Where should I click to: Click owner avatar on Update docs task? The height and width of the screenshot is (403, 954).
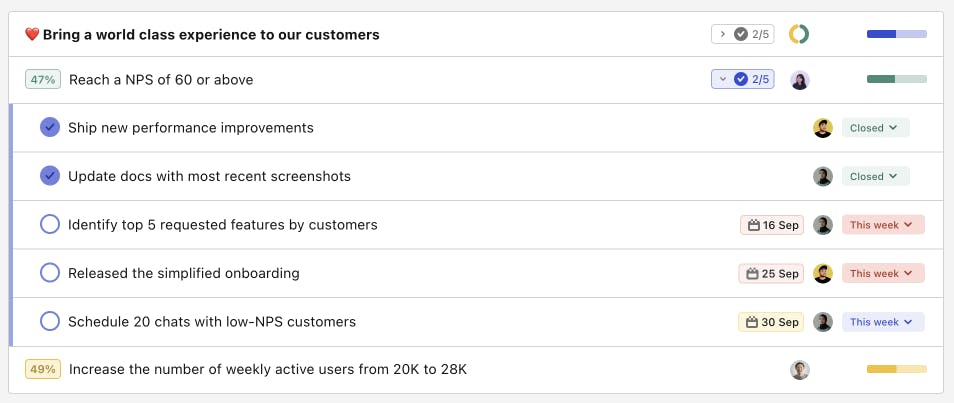(822, 177)
